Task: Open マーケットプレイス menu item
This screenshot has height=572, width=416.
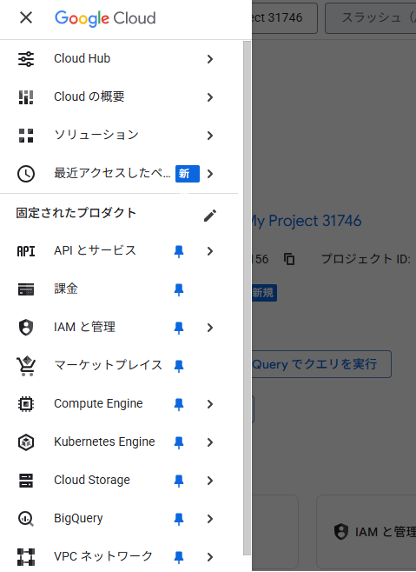Action: pyautogui.click(x=119, y=366)
